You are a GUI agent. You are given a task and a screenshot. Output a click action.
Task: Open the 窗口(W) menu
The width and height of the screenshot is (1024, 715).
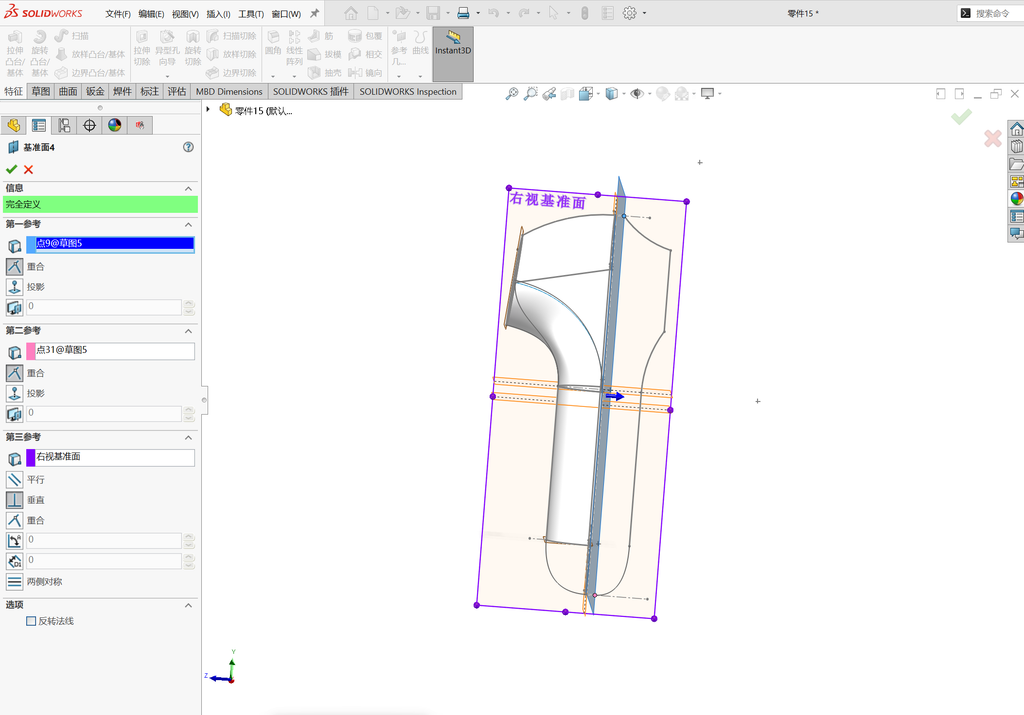point(286,14)
